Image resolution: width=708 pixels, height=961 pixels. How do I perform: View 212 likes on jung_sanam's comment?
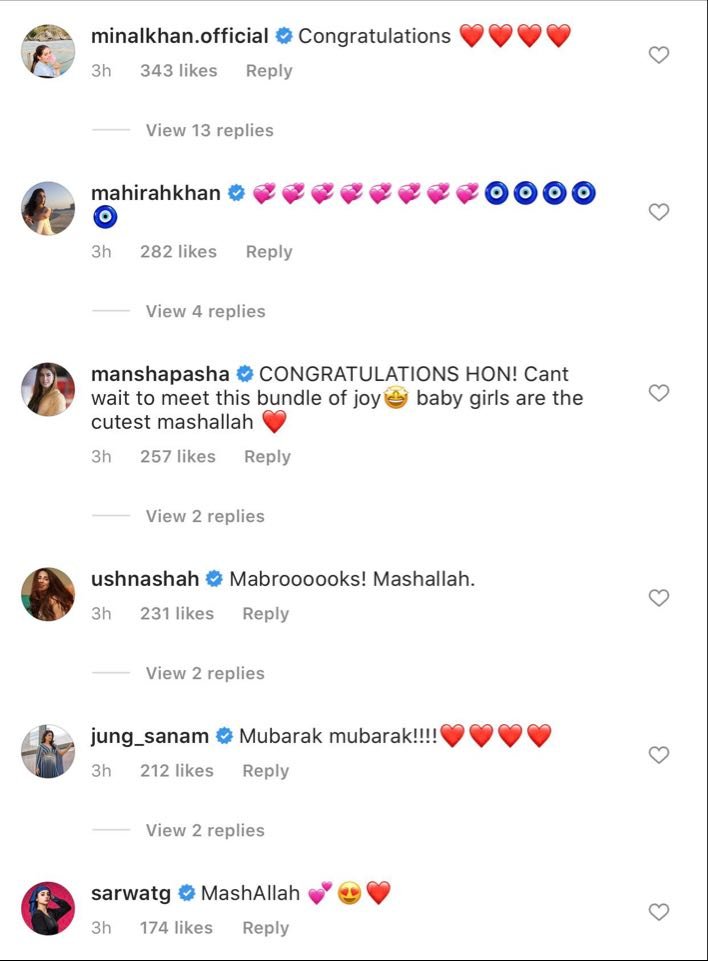click(x=177, y=771)
